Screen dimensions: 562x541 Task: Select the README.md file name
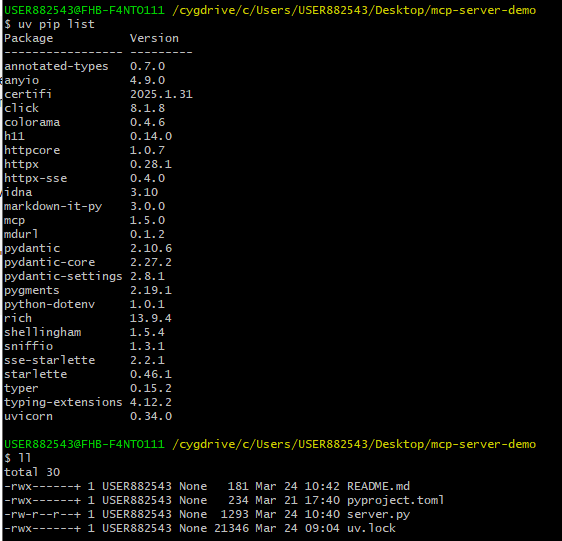pyautogui.click(x=378, y=486)
